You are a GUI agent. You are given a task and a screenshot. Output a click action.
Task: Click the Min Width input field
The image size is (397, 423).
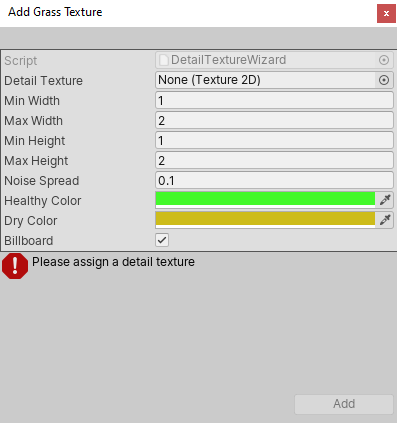click(274, 100)
